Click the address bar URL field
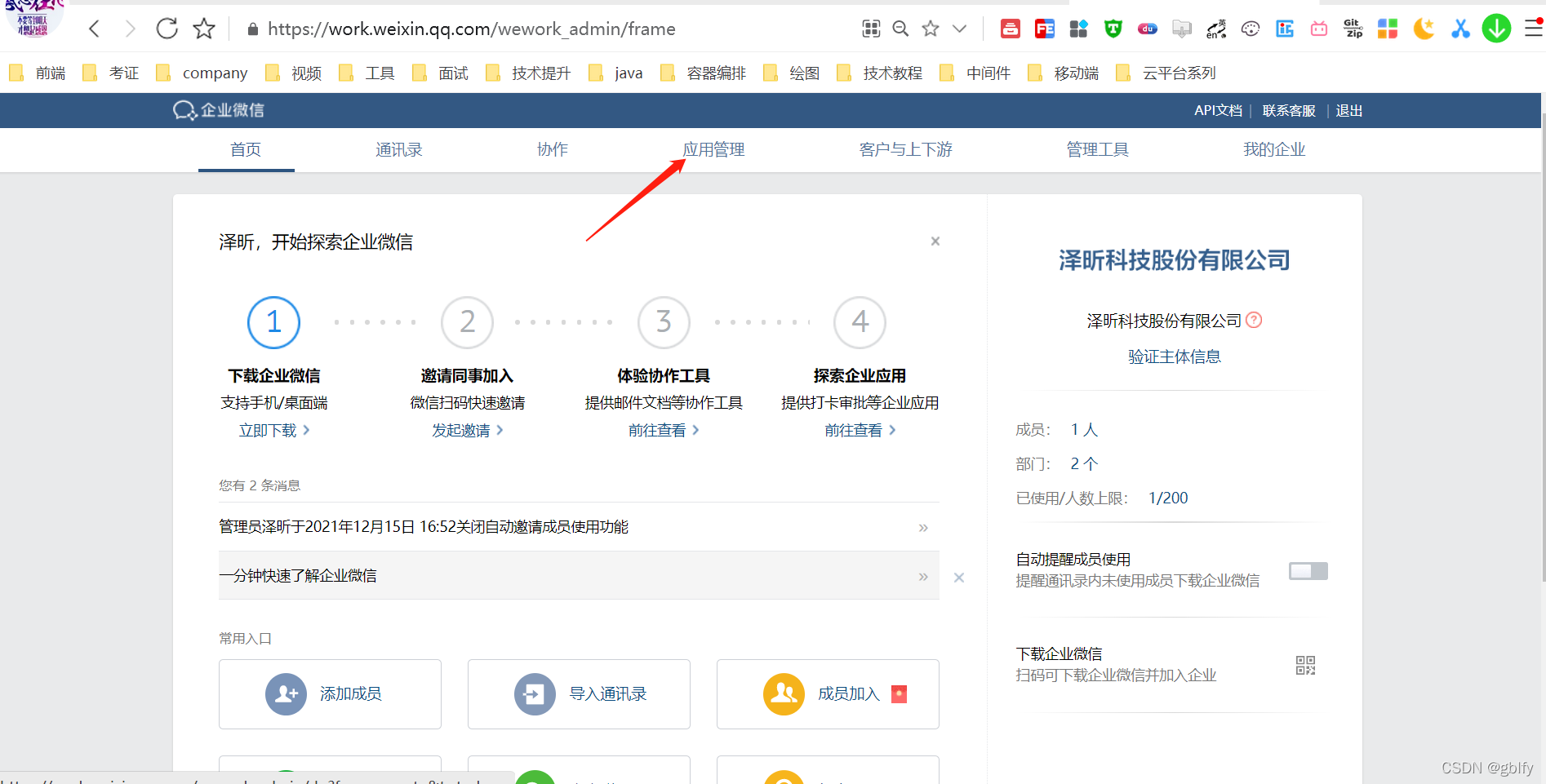 (x=472, y=29)
